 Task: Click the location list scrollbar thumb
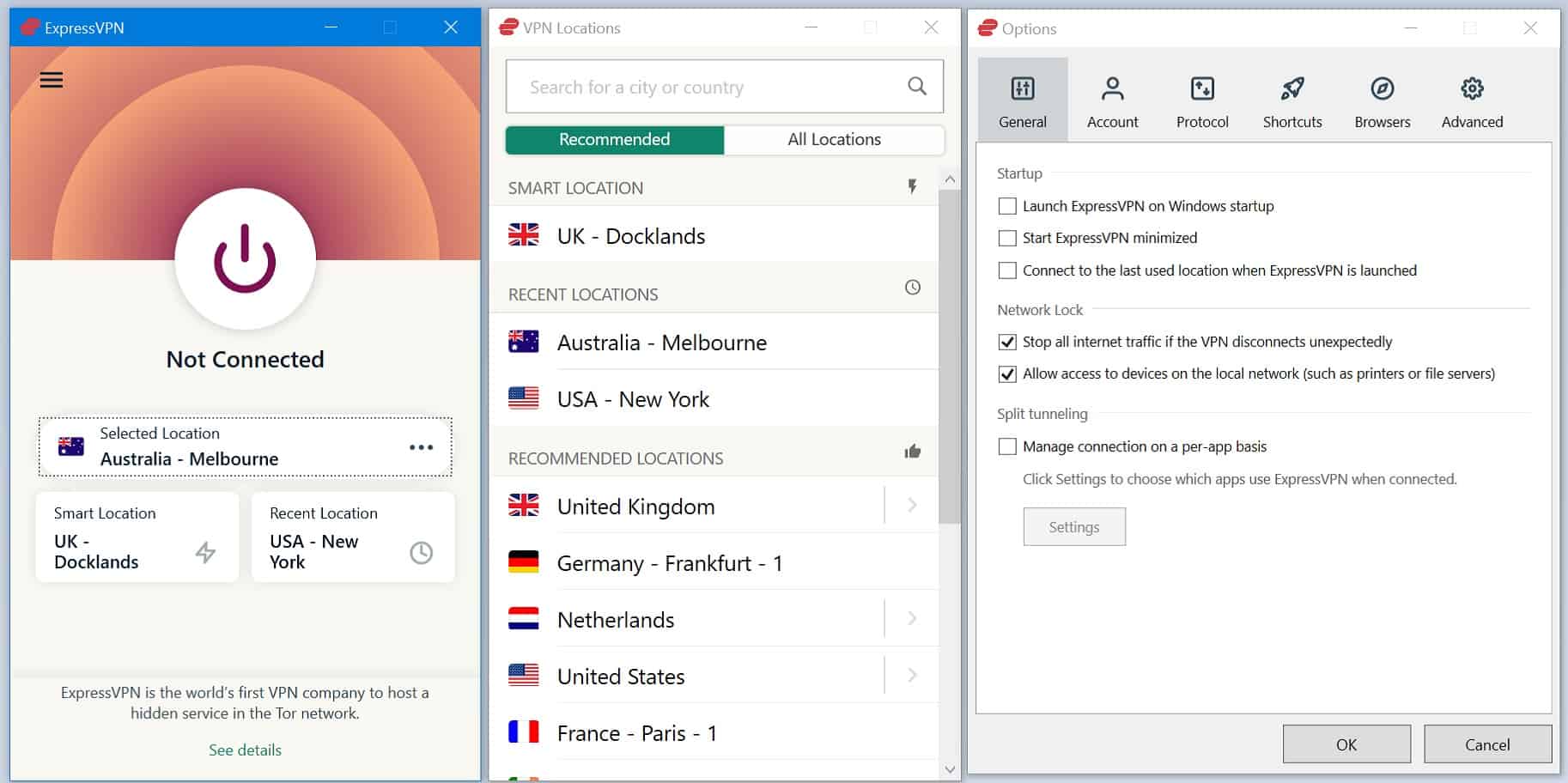[949, 356]
